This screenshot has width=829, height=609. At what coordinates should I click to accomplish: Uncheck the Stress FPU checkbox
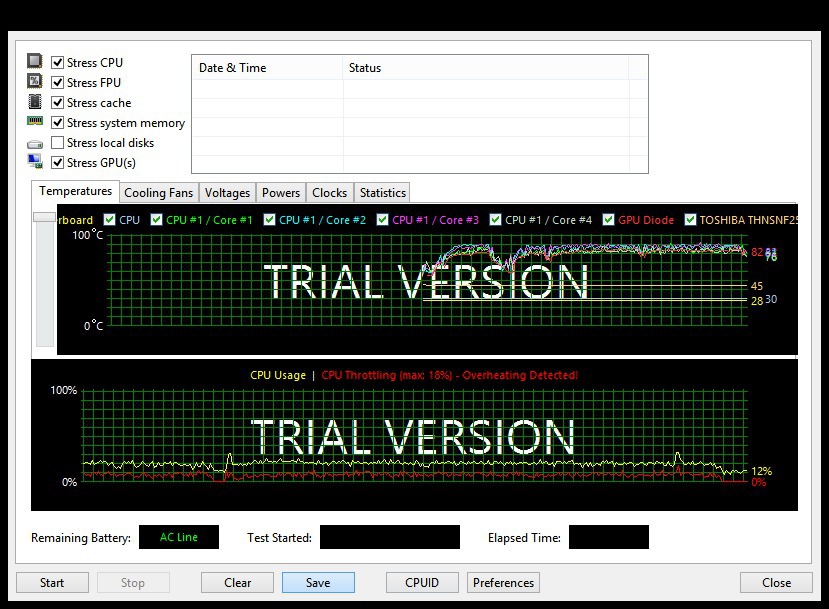pos(58,82)
